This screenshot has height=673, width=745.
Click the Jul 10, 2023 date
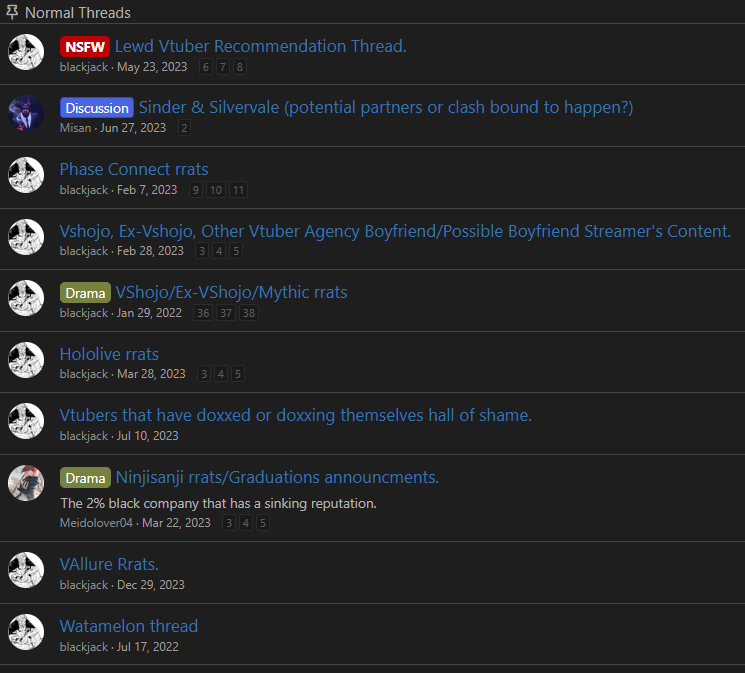(148, 436)
